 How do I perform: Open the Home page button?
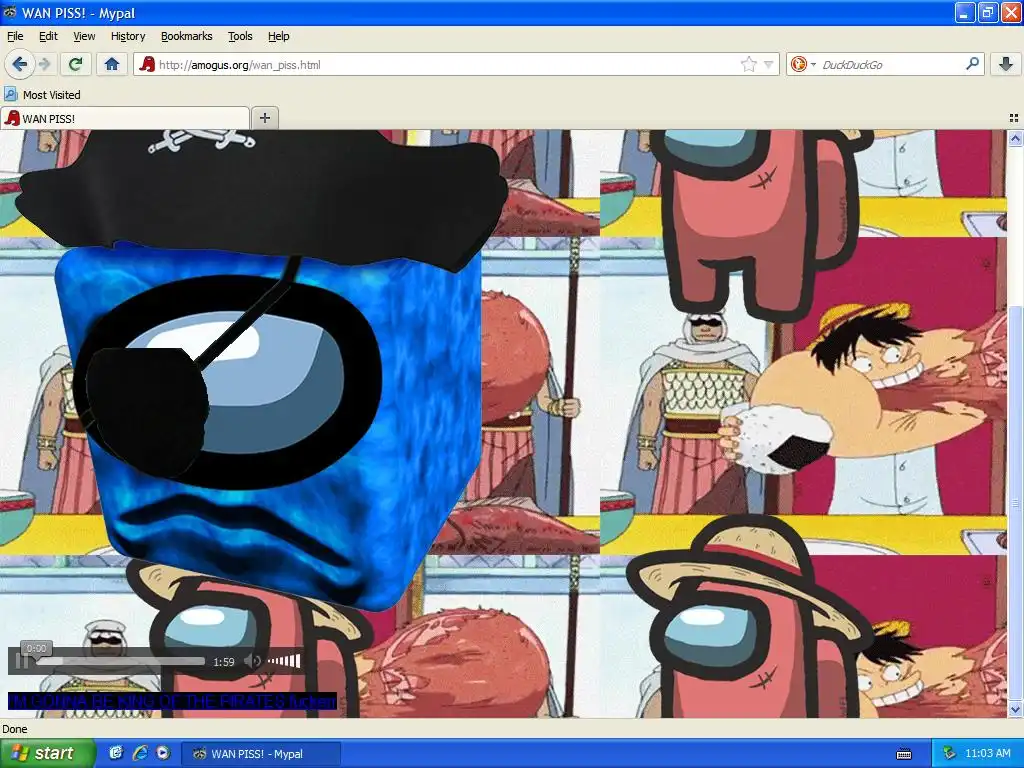(112, 64)
